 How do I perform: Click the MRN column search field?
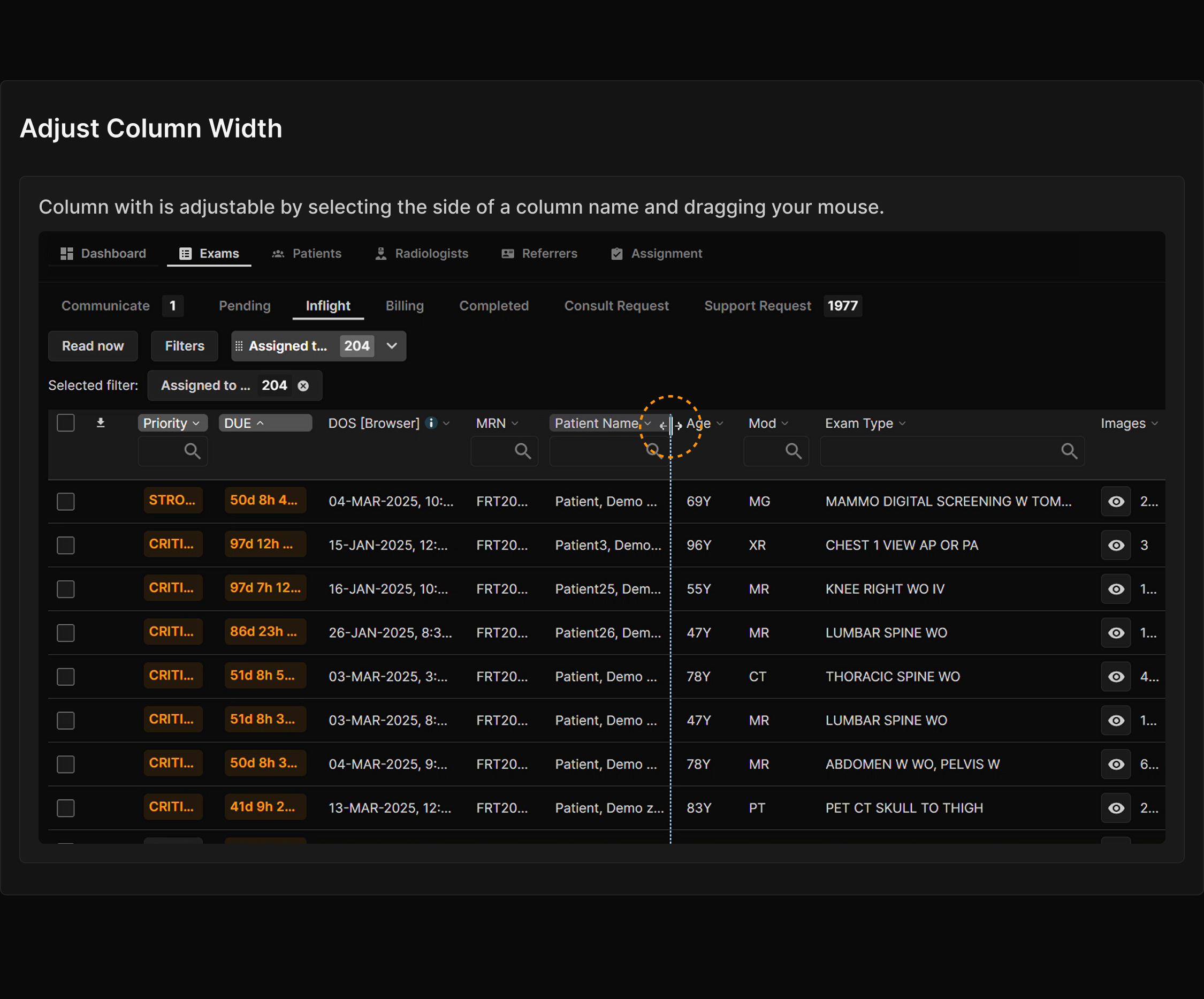coord(505,451)
